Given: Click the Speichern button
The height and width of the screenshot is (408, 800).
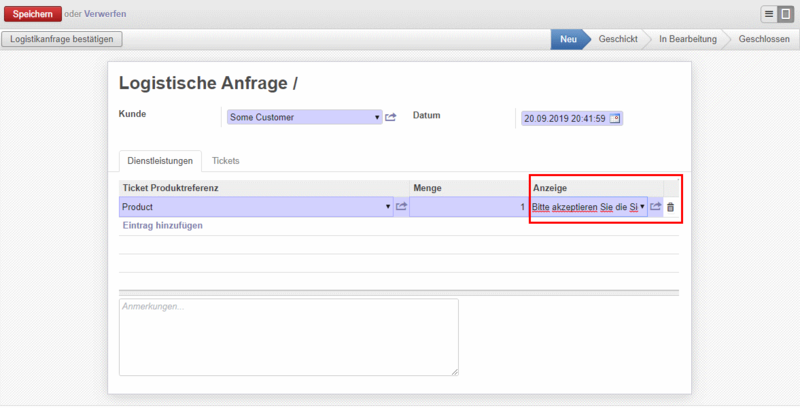Looking at the screenshot, I should tap(31, 14).
